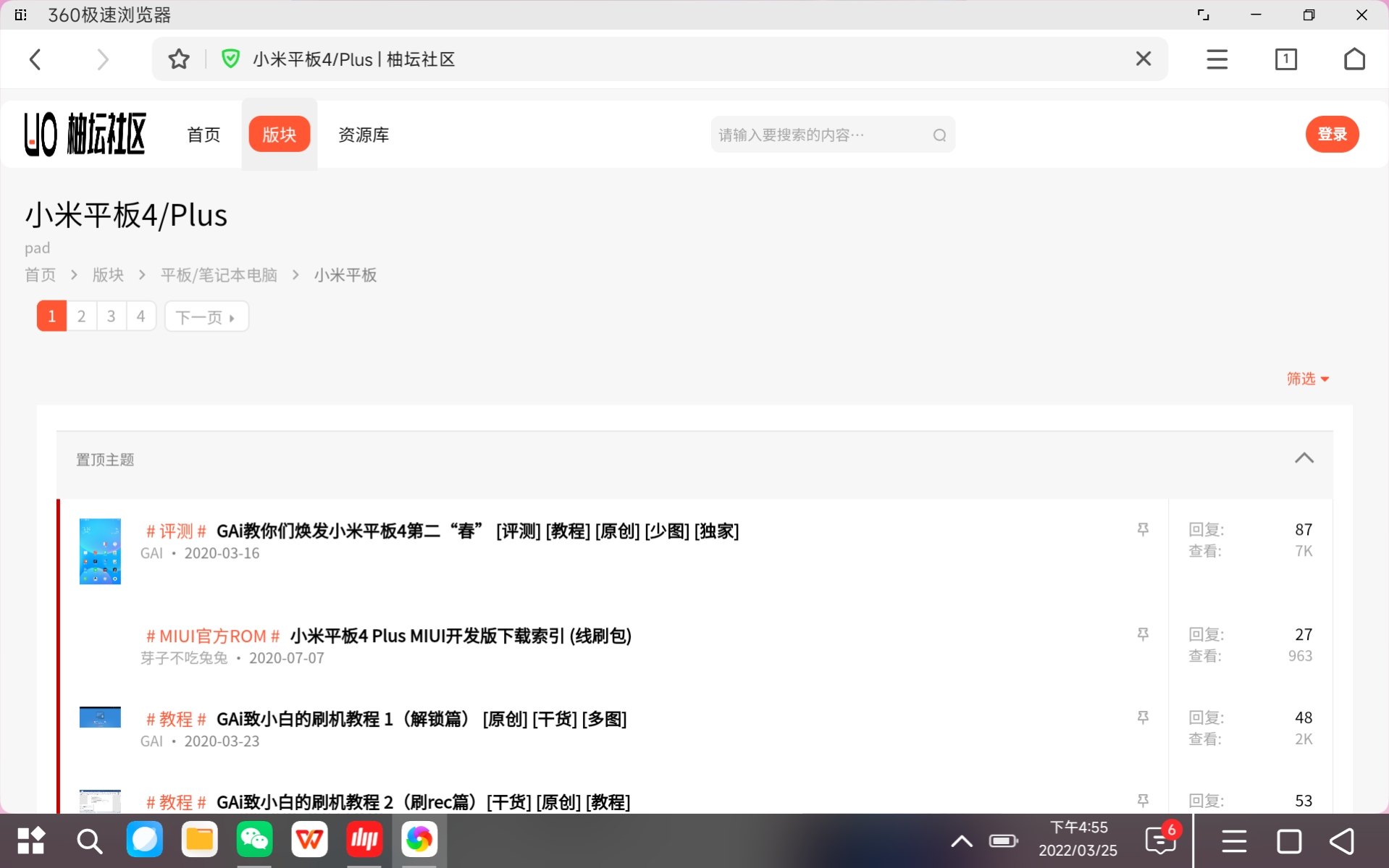Open the file manager on taskbar
Image resolution: width=1389 pixels, height=868 pixels.
(199, 840)
